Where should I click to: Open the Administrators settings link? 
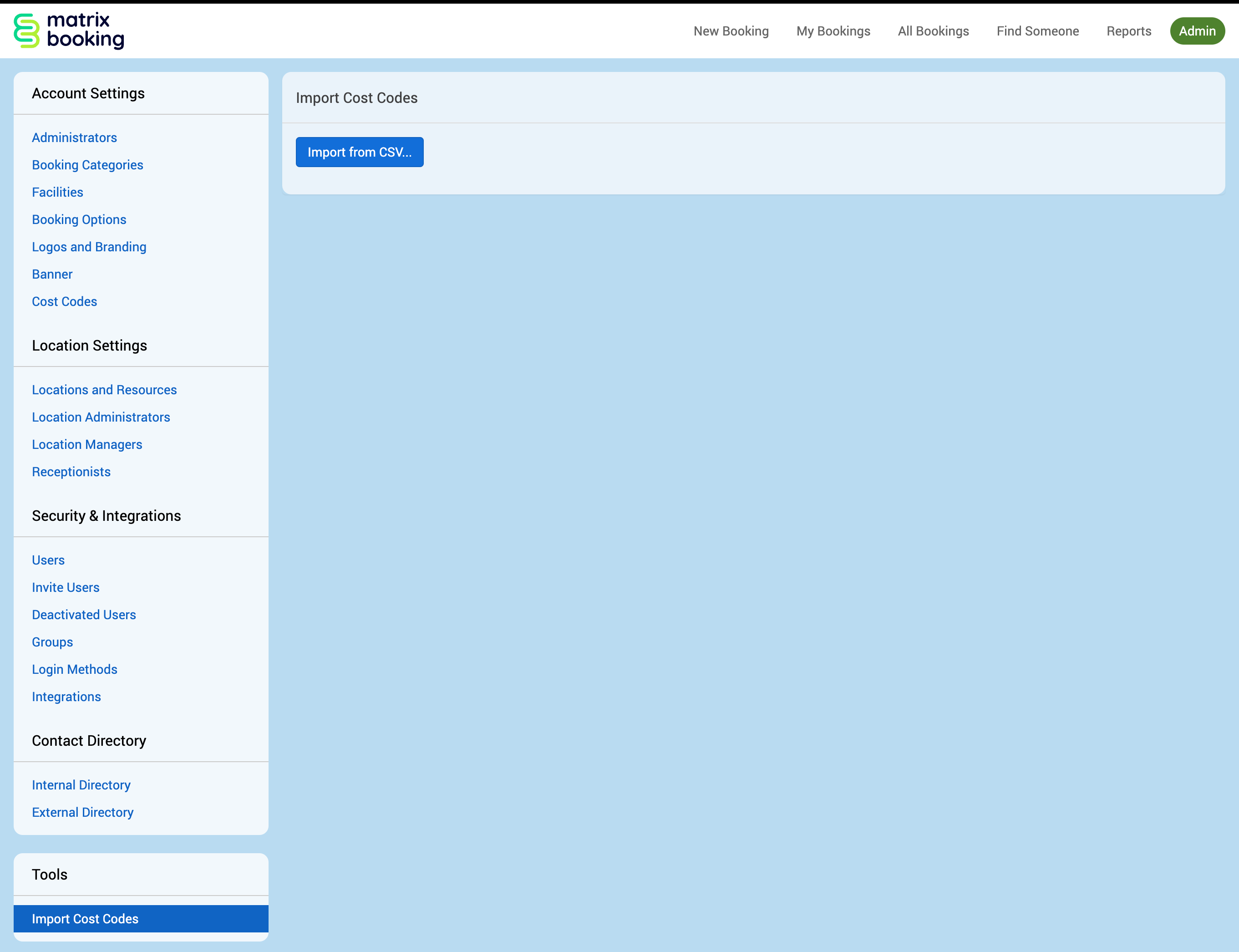74,137
